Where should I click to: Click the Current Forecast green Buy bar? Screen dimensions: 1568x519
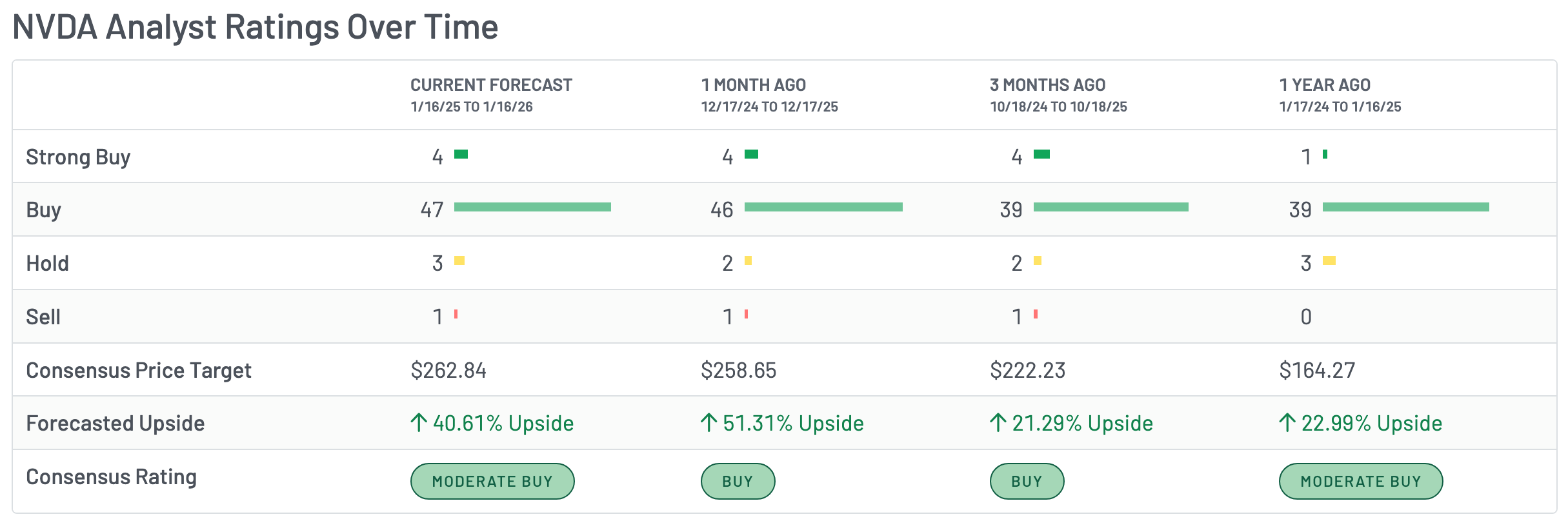tap(532, 207)
